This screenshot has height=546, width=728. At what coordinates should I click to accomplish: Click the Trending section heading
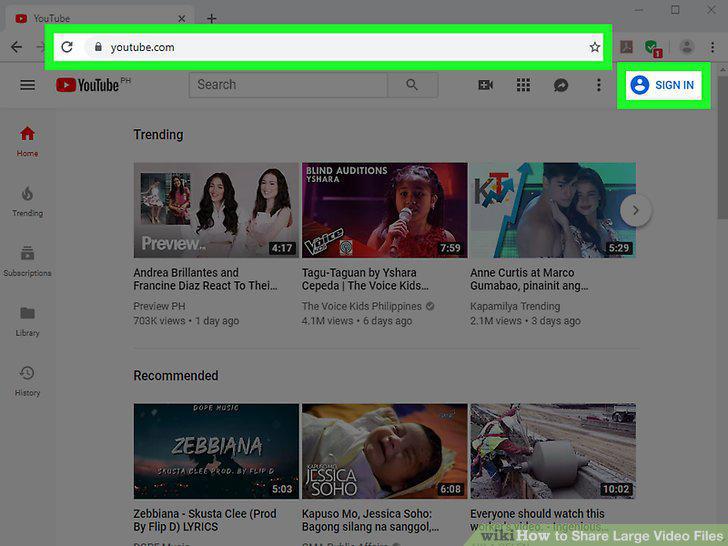point(158,135)
